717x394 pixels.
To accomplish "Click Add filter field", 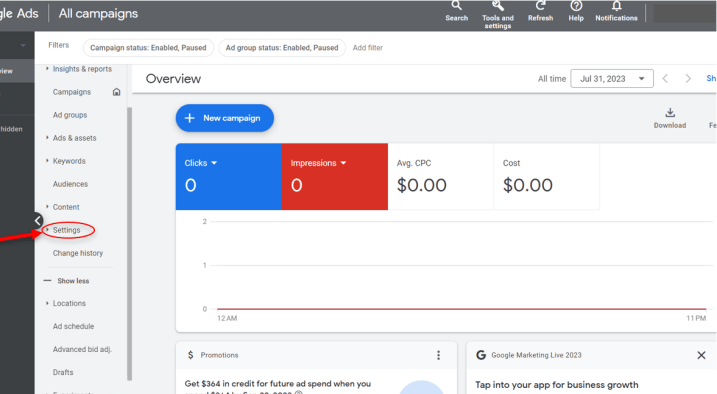I will [x=368, y=48].
